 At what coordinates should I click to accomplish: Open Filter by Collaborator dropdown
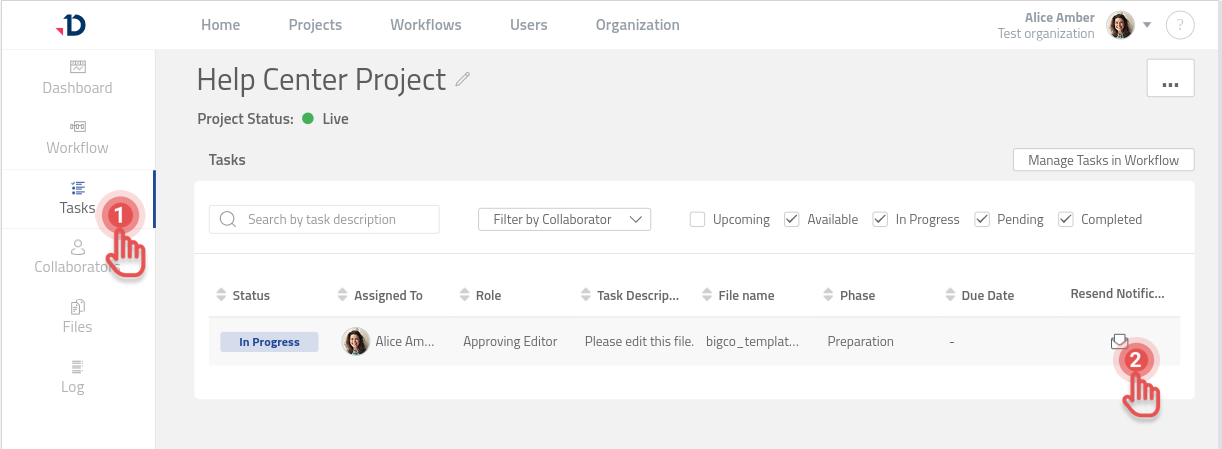point(564,219)
